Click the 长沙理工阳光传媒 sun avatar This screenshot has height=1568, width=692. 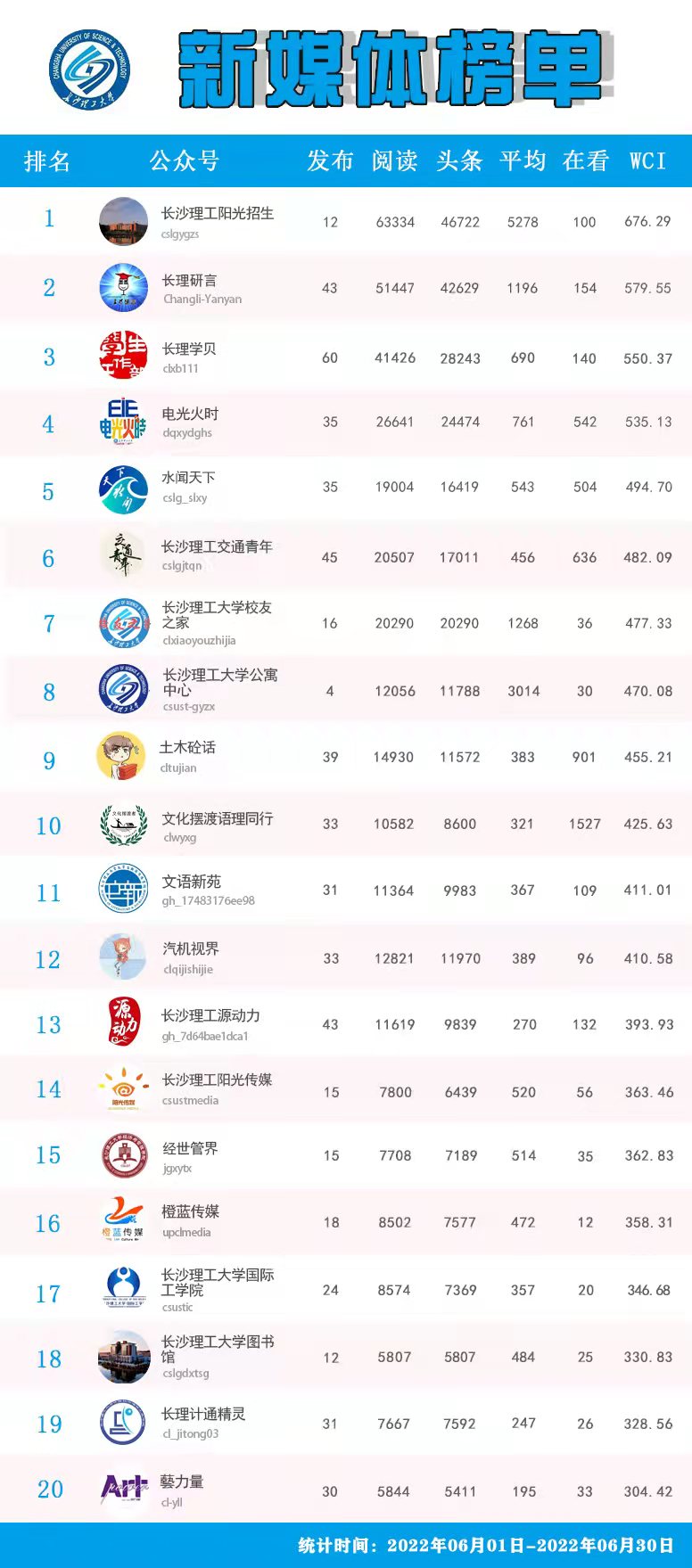coord(123,1089)
